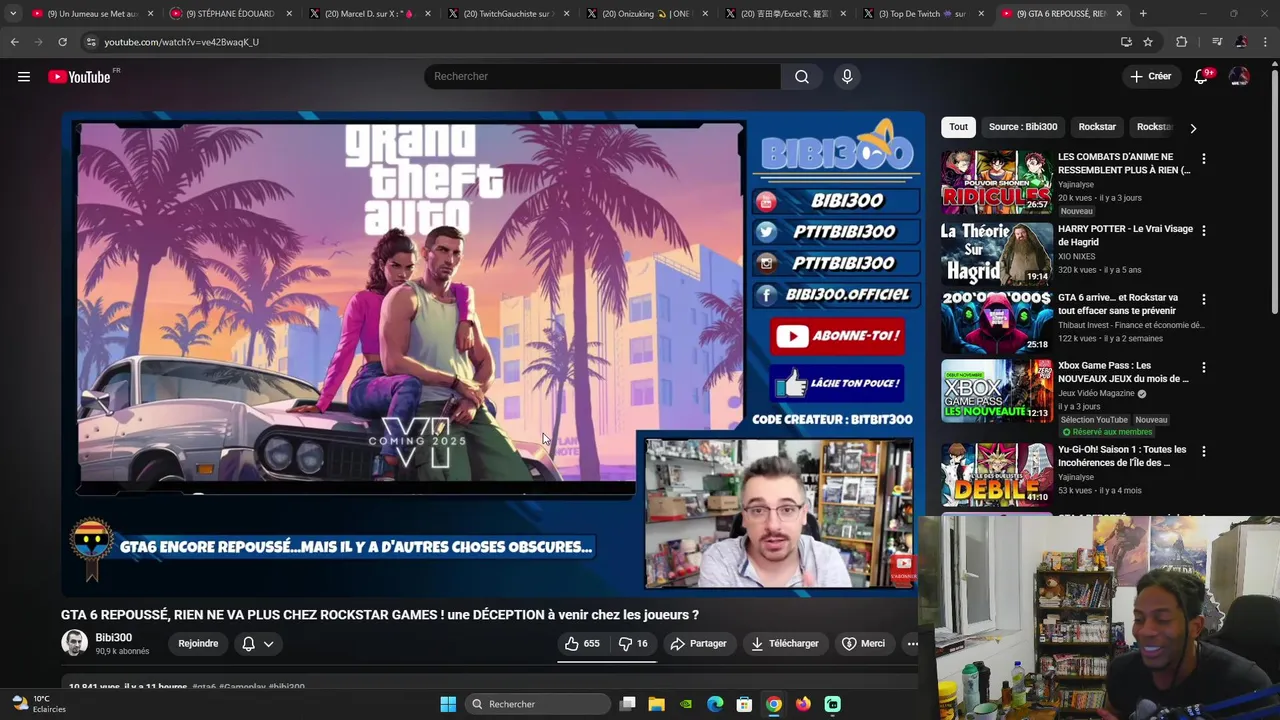
Task: Click the Windows taskbar Rechercher box
Action: pyautogui.click(x=538, y=704)
